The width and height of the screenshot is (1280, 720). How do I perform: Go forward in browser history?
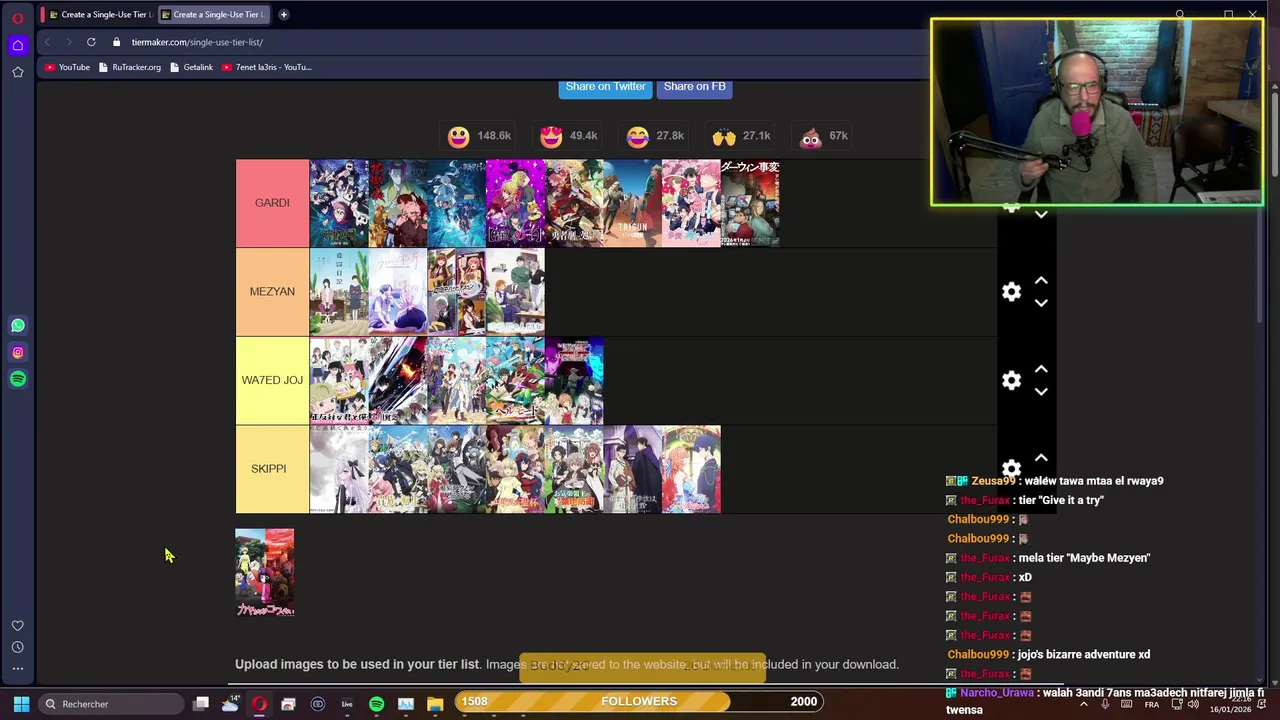click(x=69, y=42)
